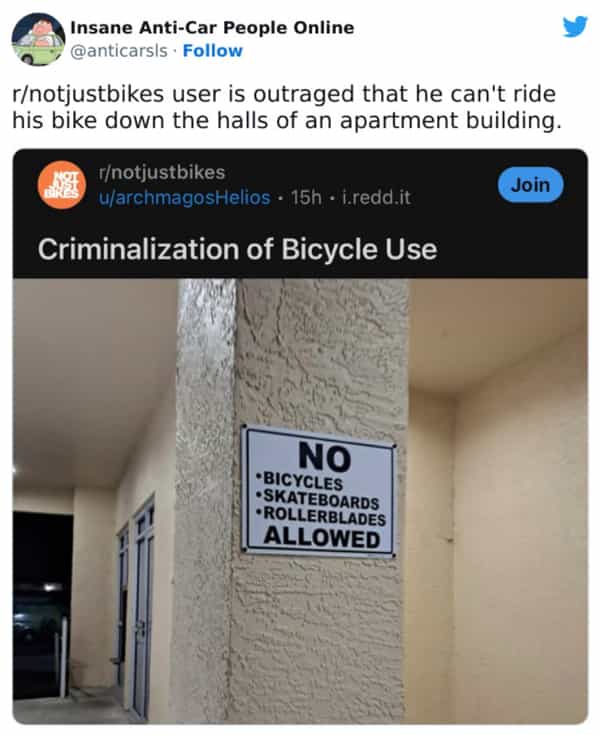The width and height of the screenshot is (600, 735).
Task: Open the Insane Anti-Car People Online display name
Action: click(x=212, y=28)
